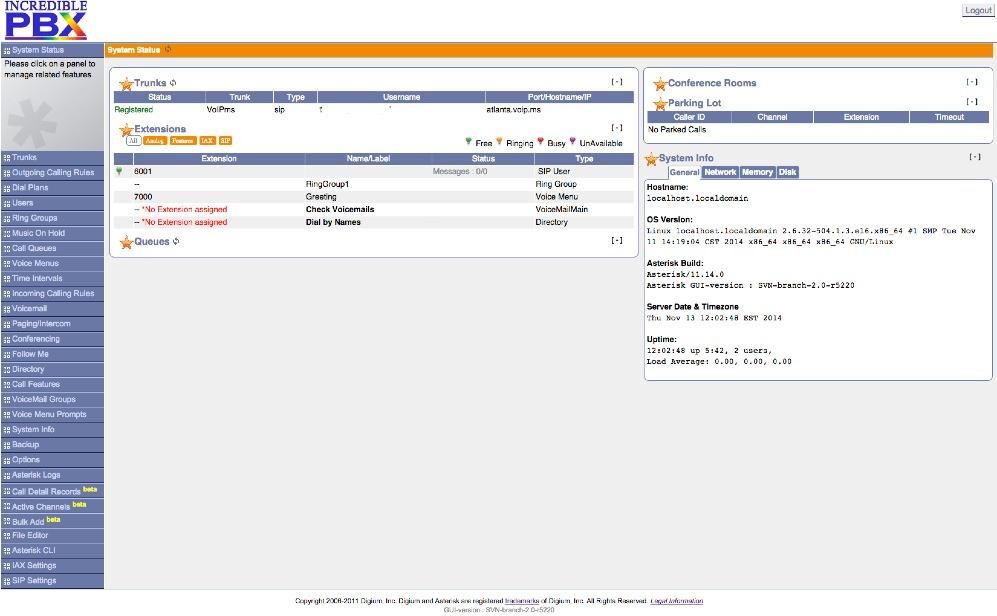Screen dimensions: 997x616
Task: Click the star icon beside System Info
Action: (651, 159)
